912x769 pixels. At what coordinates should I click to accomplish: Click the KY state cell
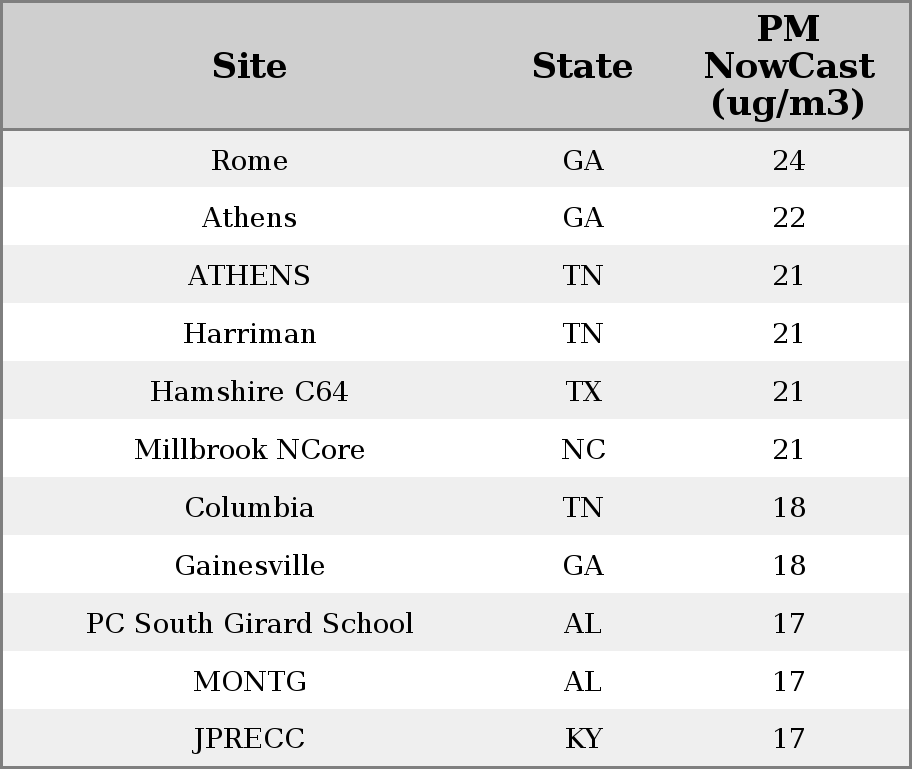point(583,739)
